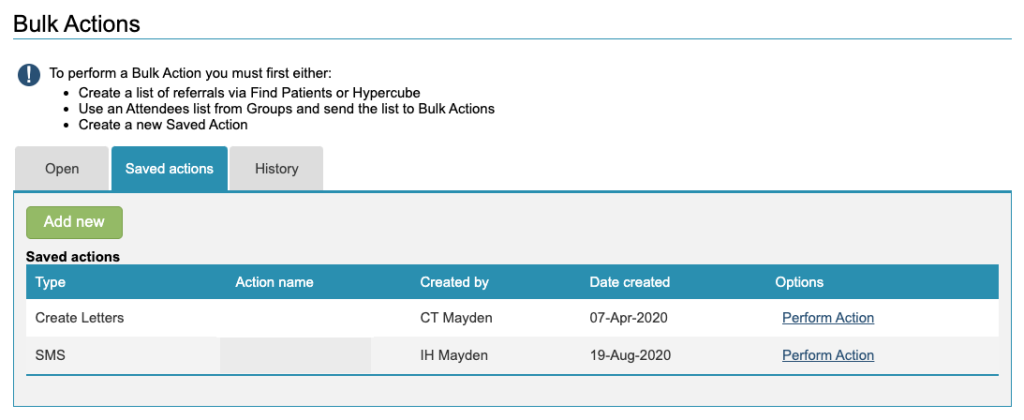Image resolution: width=1024 pixels, height=420 pixels.
Task: Click the Type column header
Action: 50,282
